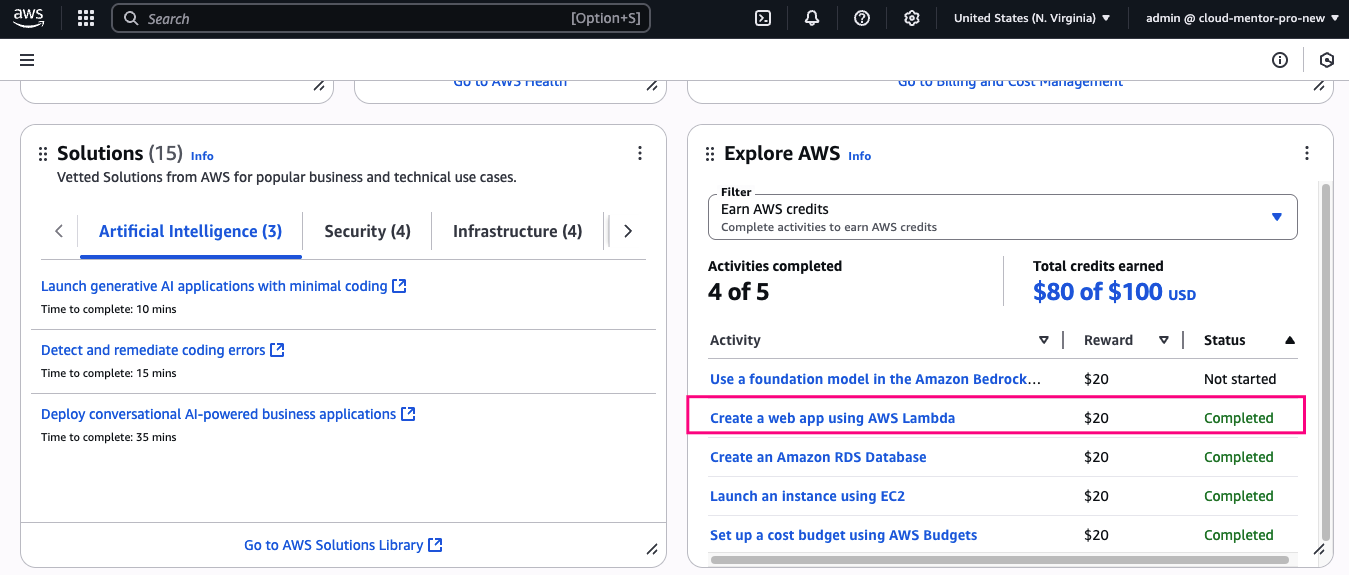Expand the hamburger side navigation menu
The height and width of the screenshot is (575, 1349).
(x=27, y=60)
